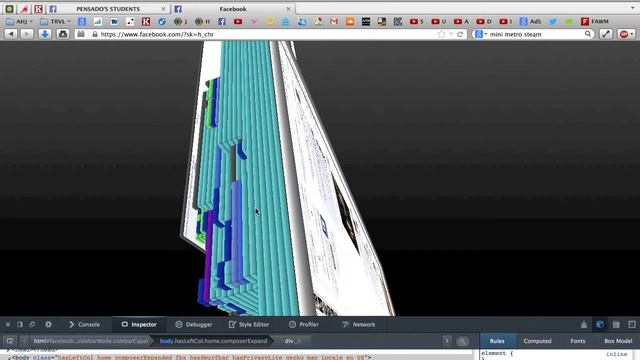This screenshot has height=360, width=640.
Task: Open the YouTube S bookmark
Action: [x=416, y=21]
